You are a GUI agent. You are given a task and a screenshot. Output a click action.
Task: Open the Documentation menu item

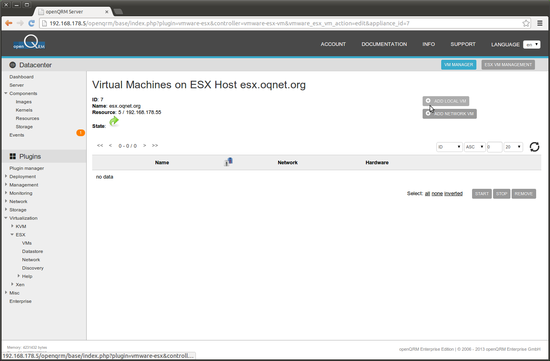pos(384,44)
